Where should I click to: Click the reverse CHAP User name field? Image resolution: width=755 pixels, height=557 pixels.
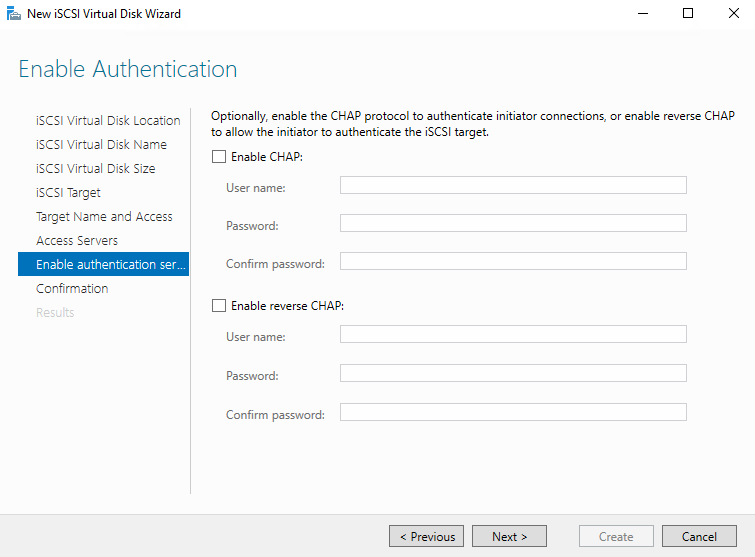513,334
